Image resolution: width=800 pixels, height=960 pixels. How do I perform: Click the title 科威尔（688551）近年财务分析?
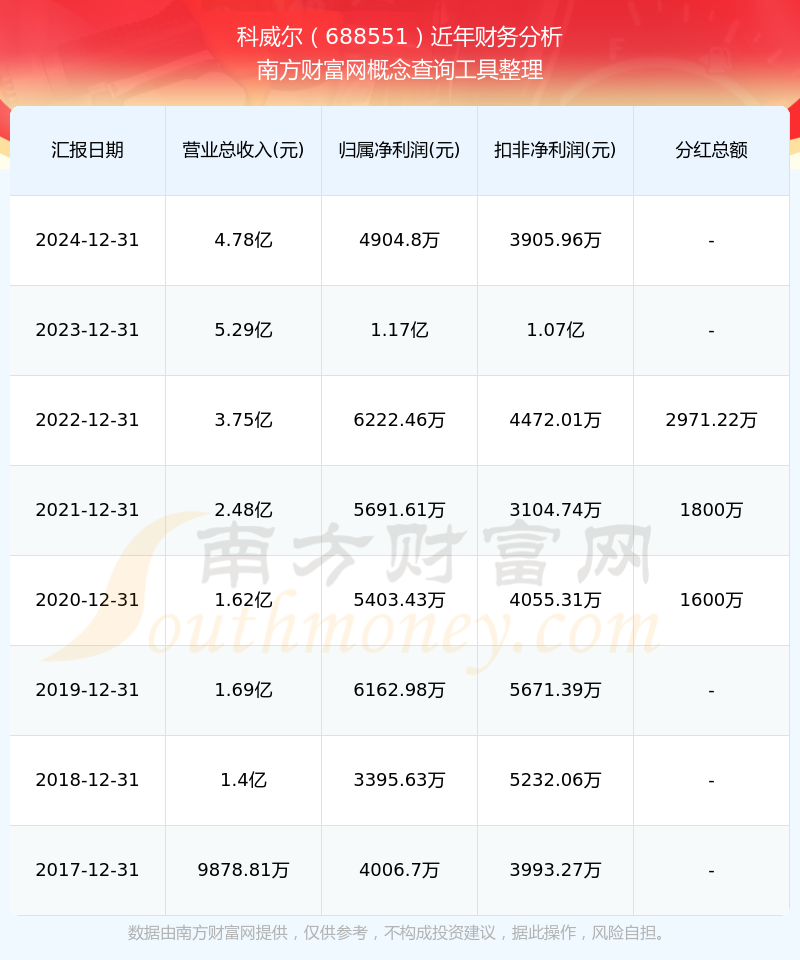click(400, 37)
